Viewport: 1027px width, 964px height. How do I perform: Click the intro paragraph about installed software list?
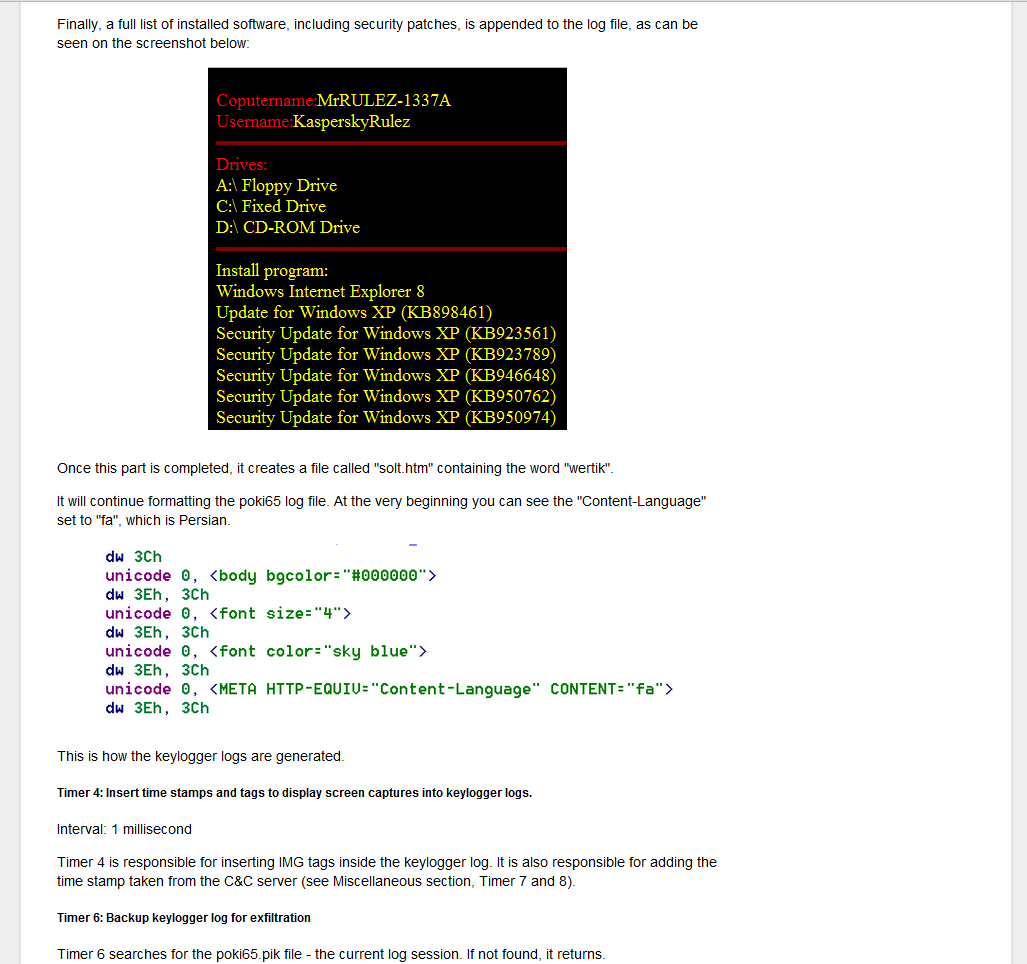[377, 34]
